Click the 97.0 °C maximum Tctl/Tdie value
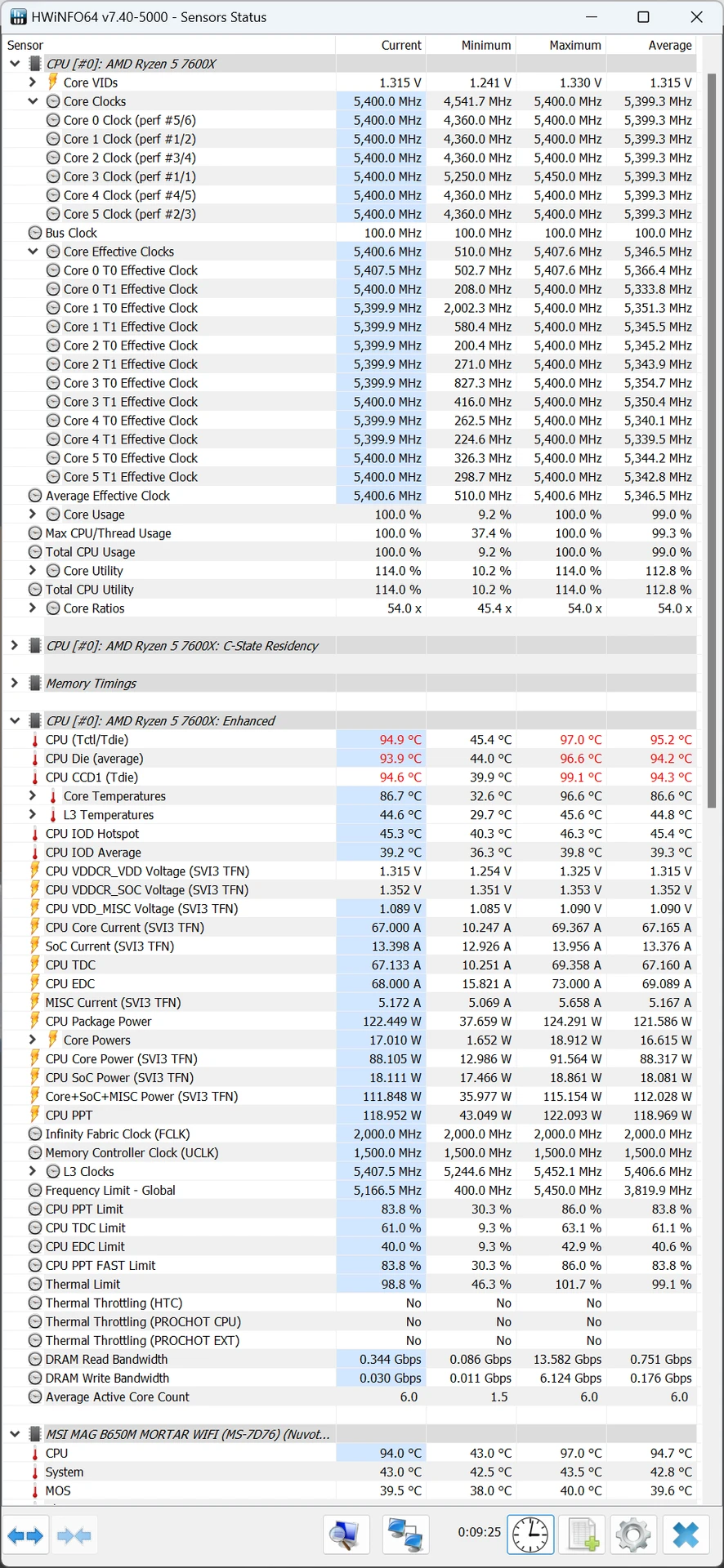Image resolution: width=724 pixels, height=1568 pixels. coord(580,740)
